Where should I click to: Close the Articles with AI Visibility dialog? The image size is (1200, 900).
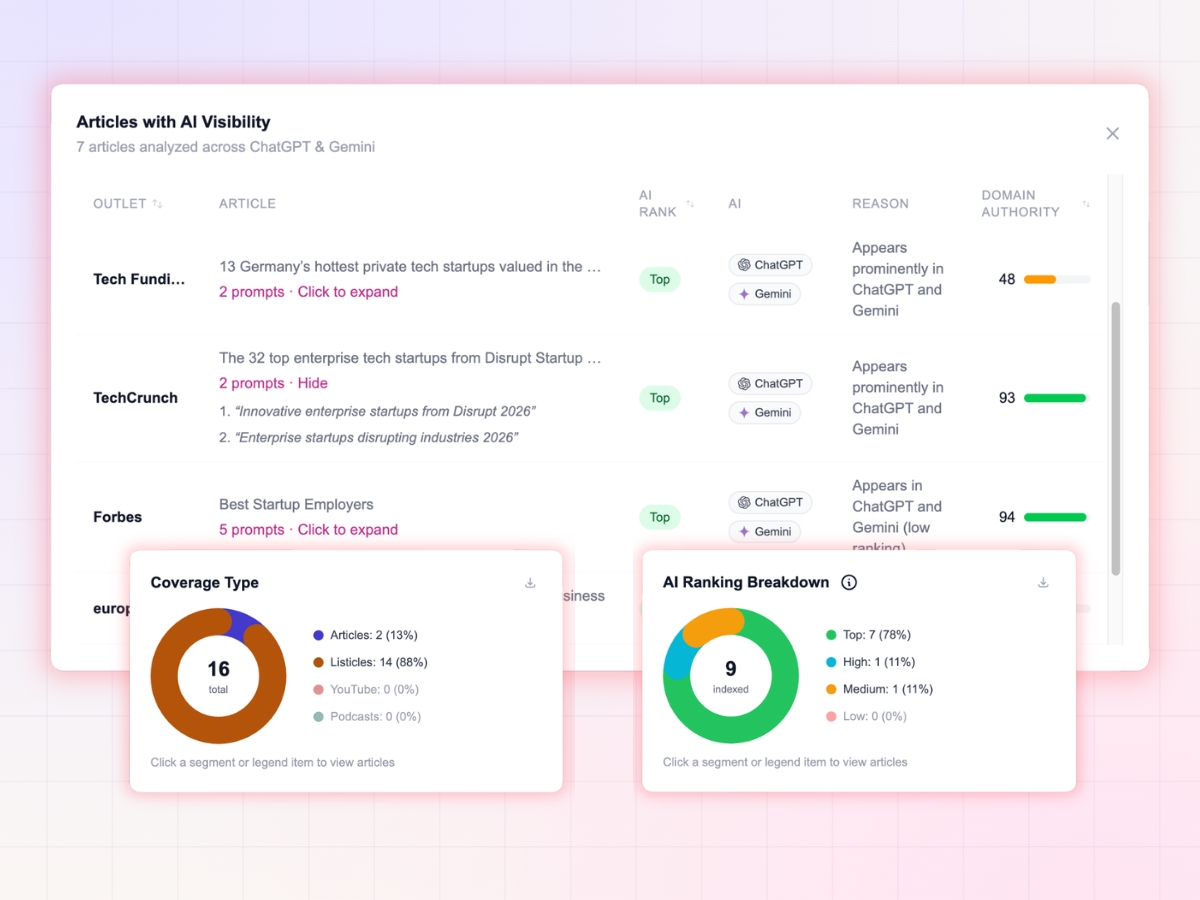pos(1112,134)
